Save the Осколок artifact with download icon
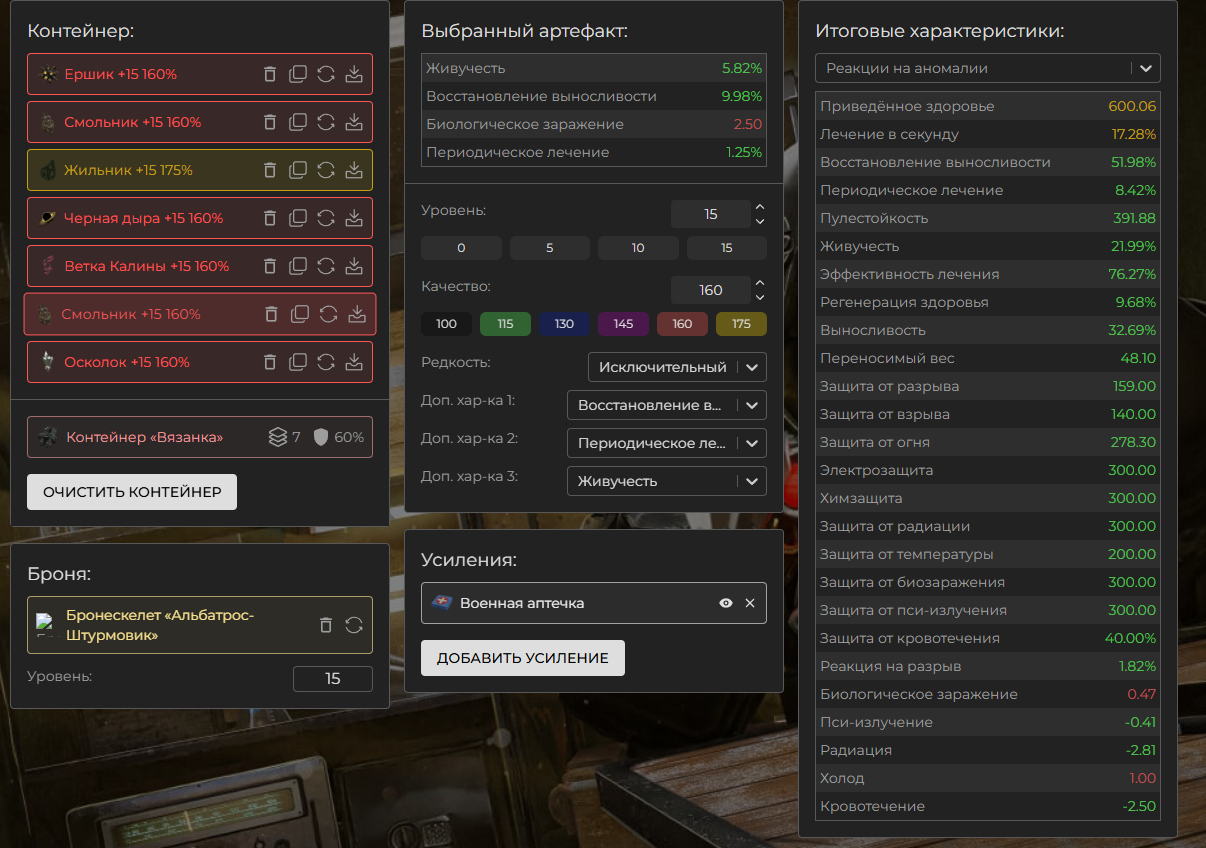1206x848 pixels. point(353,362)
